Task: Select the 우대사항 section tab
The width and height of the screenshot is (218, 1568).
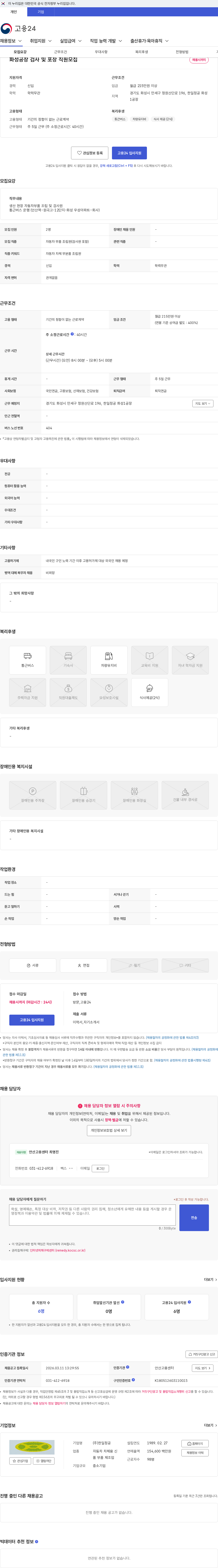Action: [x=101, y=52]
